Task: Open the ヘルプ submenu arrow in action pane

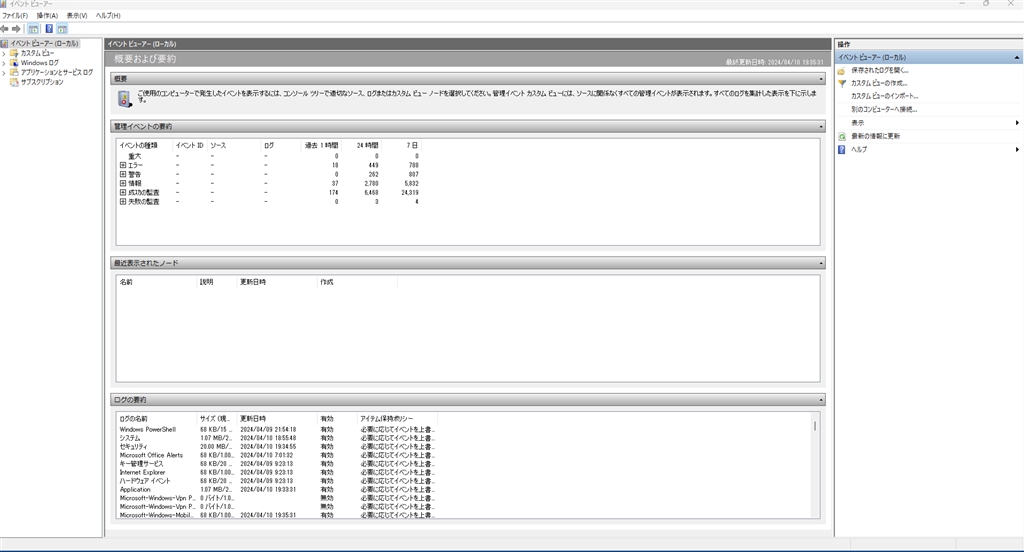Action: [1017, 150]
